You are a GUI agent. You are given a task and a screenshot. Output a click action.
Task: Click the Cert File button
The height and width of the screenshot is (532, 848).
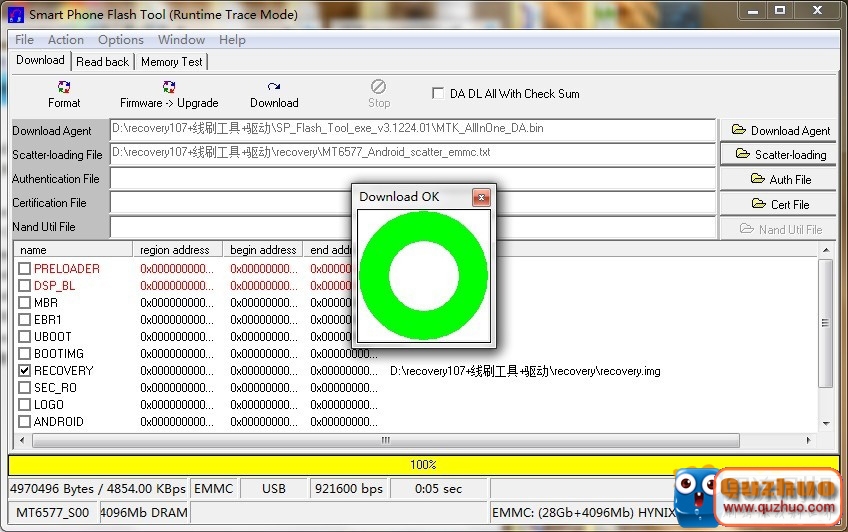pyautogui.click(x=778, y=204)
